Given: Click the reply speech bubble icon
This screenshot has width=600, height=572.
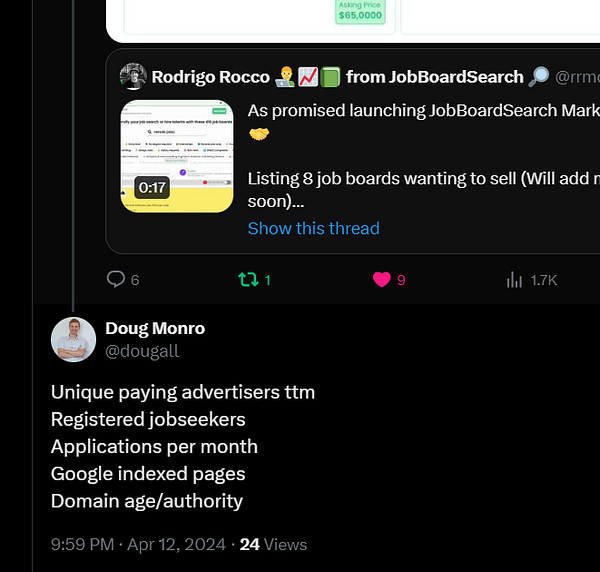Looking at the screenshot, I should 116,279.
